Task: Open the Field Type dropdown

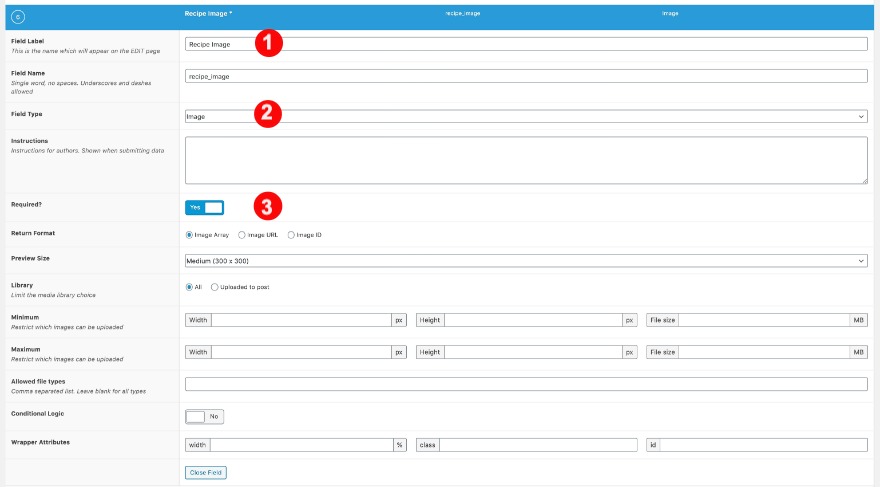Action: coord(526,116)
